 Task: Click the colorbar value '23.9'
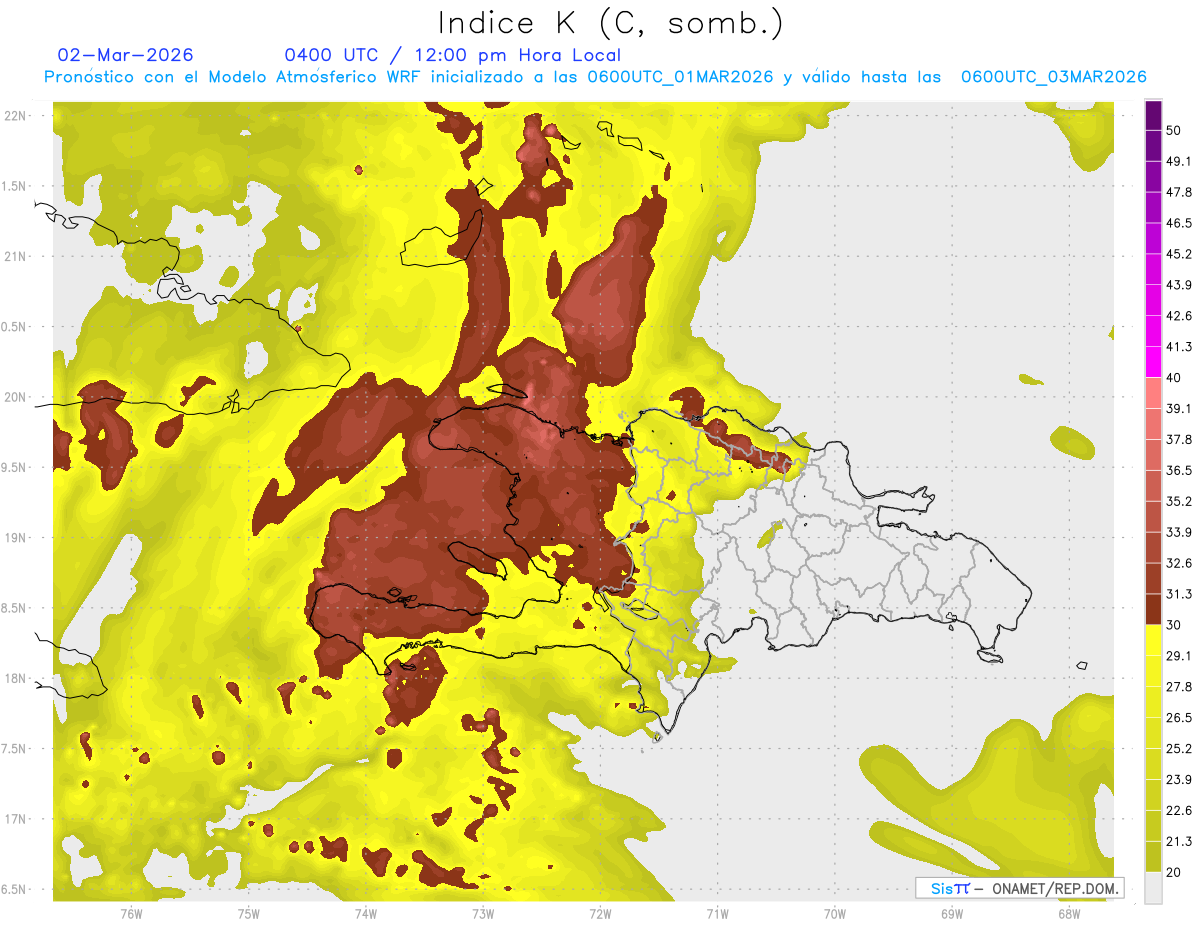pos(1179,780)
